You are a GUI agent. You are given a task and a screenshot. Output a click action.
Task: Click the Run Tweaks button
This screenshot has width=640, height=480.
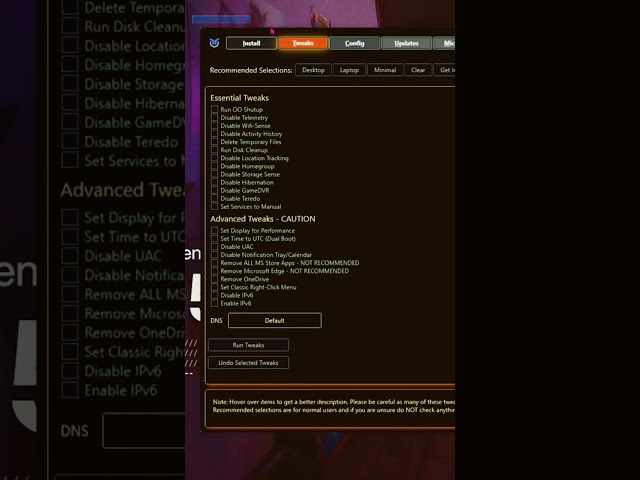(x=248, y=345)
